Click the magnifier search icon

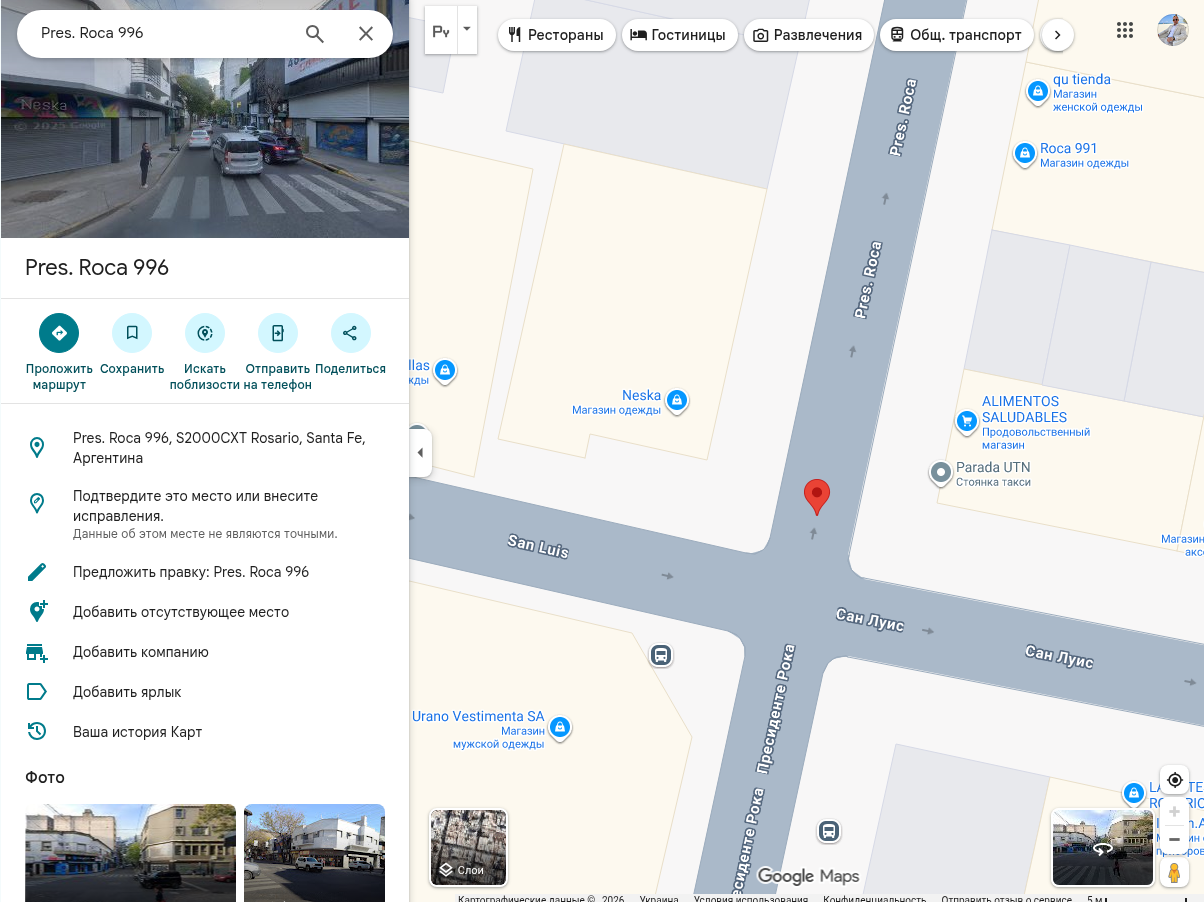315,34
